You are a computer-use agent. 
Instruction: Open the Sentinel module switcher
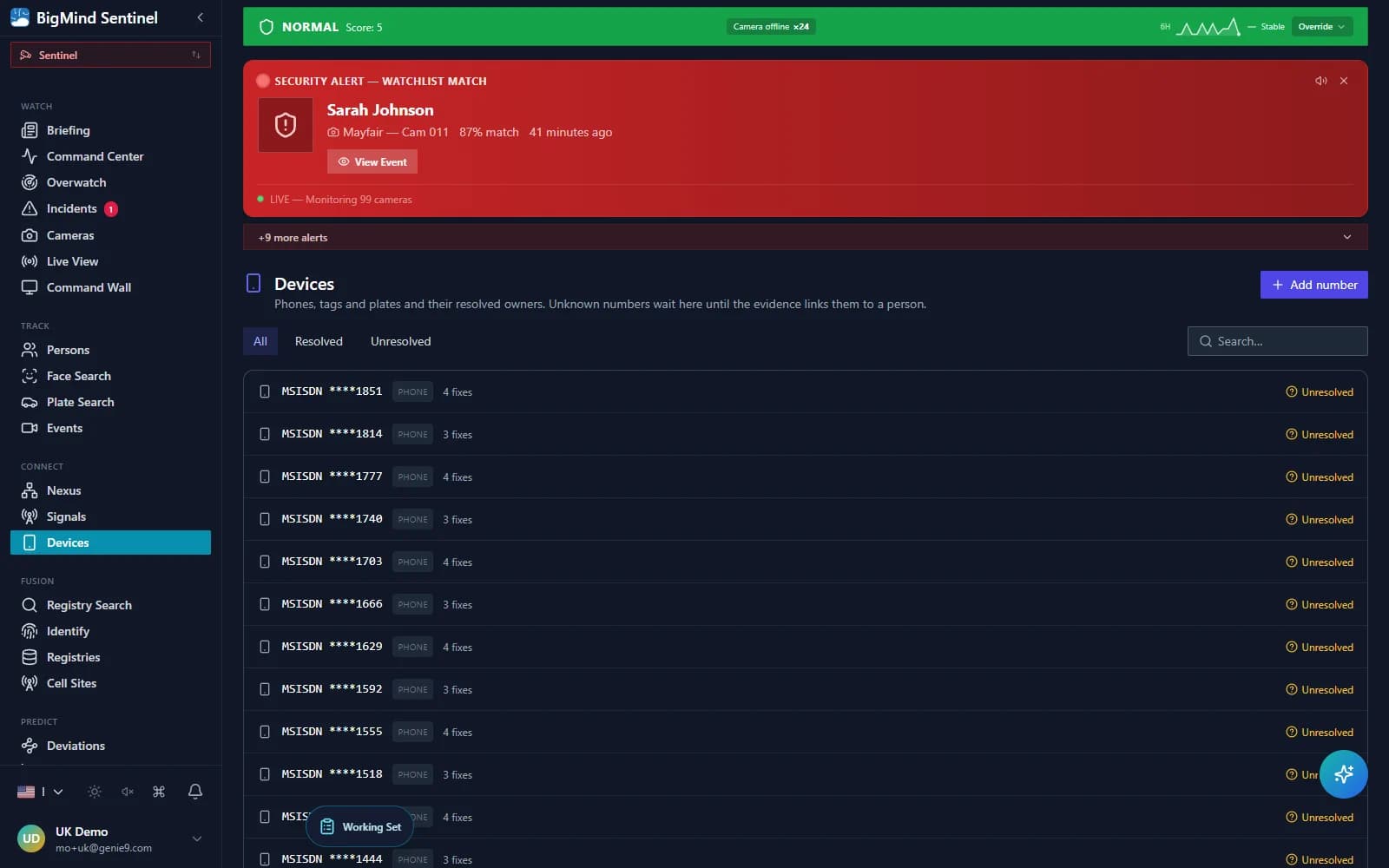[x=110, y=55]
